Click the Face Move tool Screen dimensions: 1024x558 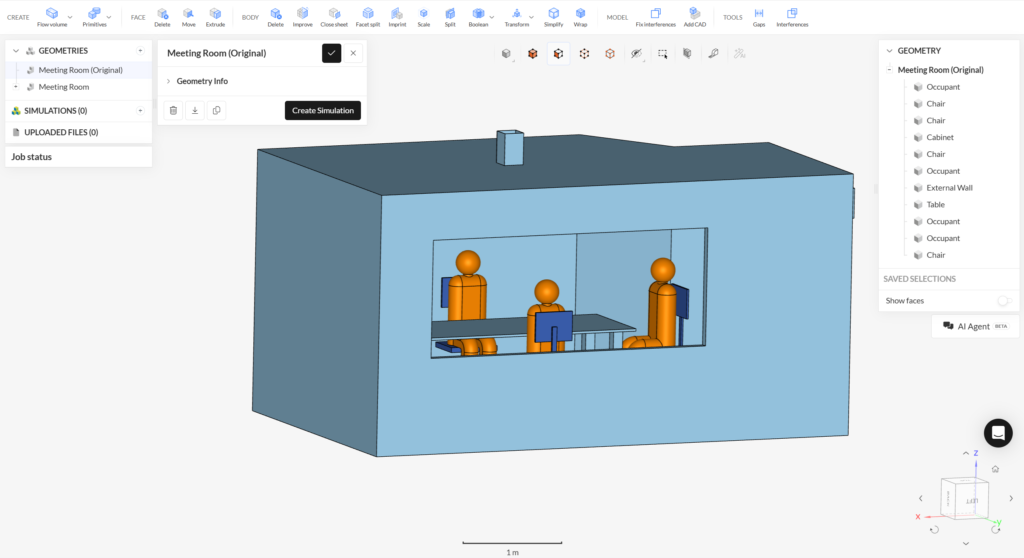coord(188,17)
